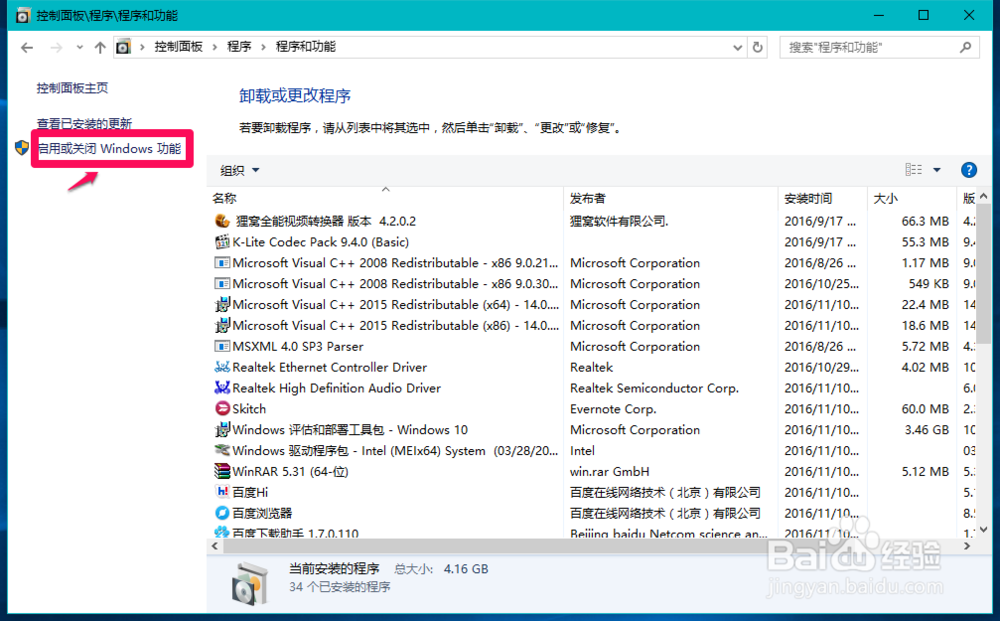Select the 百度浏览器 icon
Image resolution: width=1000 pixels, height=621 pixels.
pyautogui.click(x=222, y=513)
